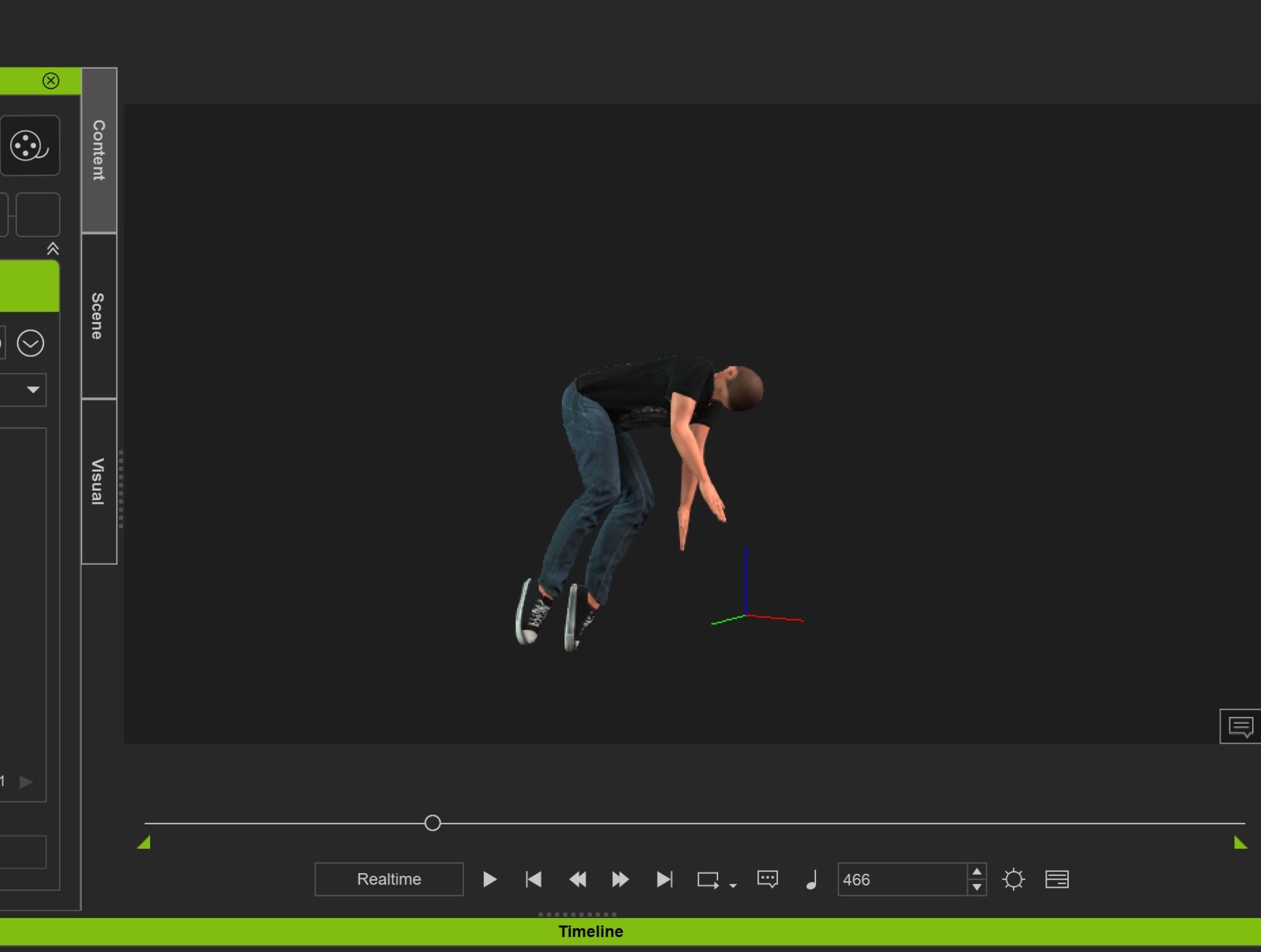Click the current frame field showing 466
The height and width of the screenshot is (952, 1261).
902,879
